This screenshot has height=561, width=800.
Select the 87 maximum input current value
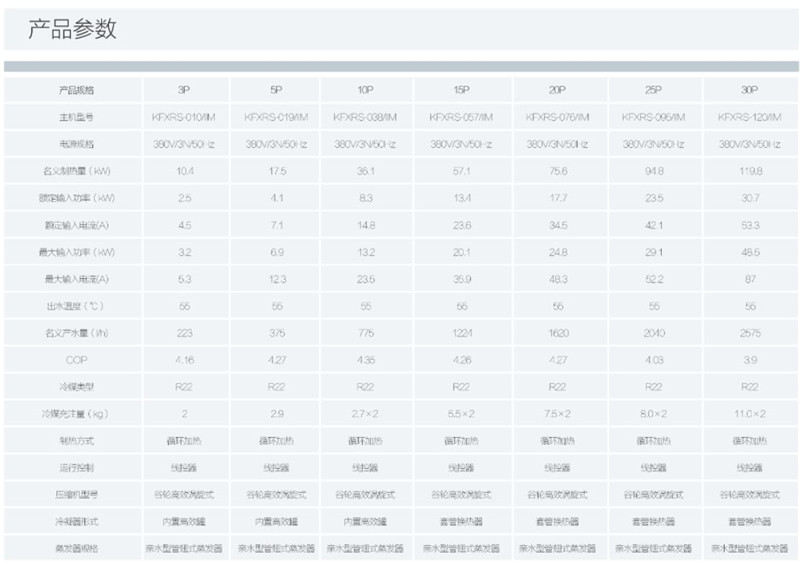pyautogui.click(x=750, y=279)
